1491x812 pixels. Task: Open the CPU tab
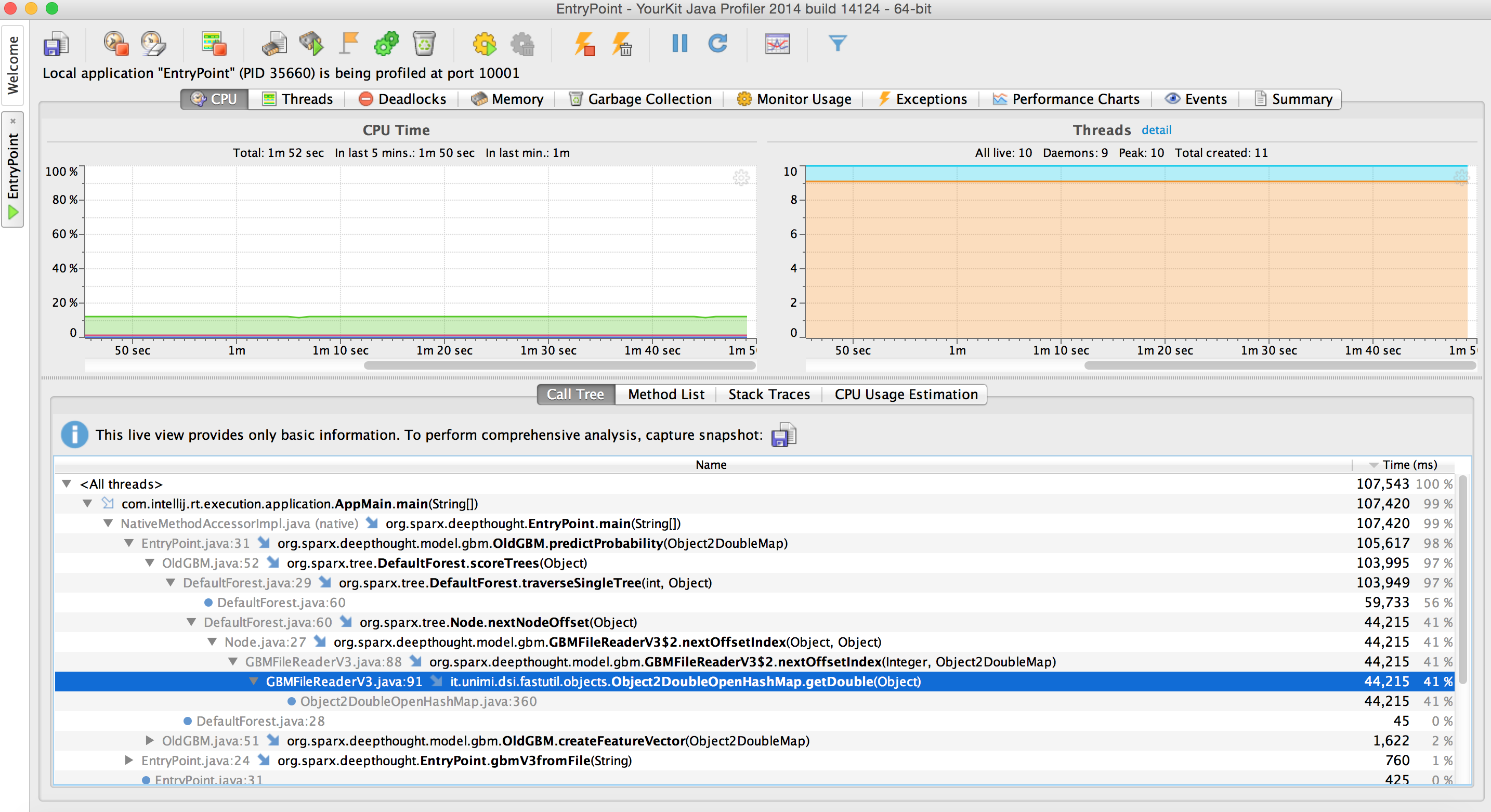pos(214,99)
